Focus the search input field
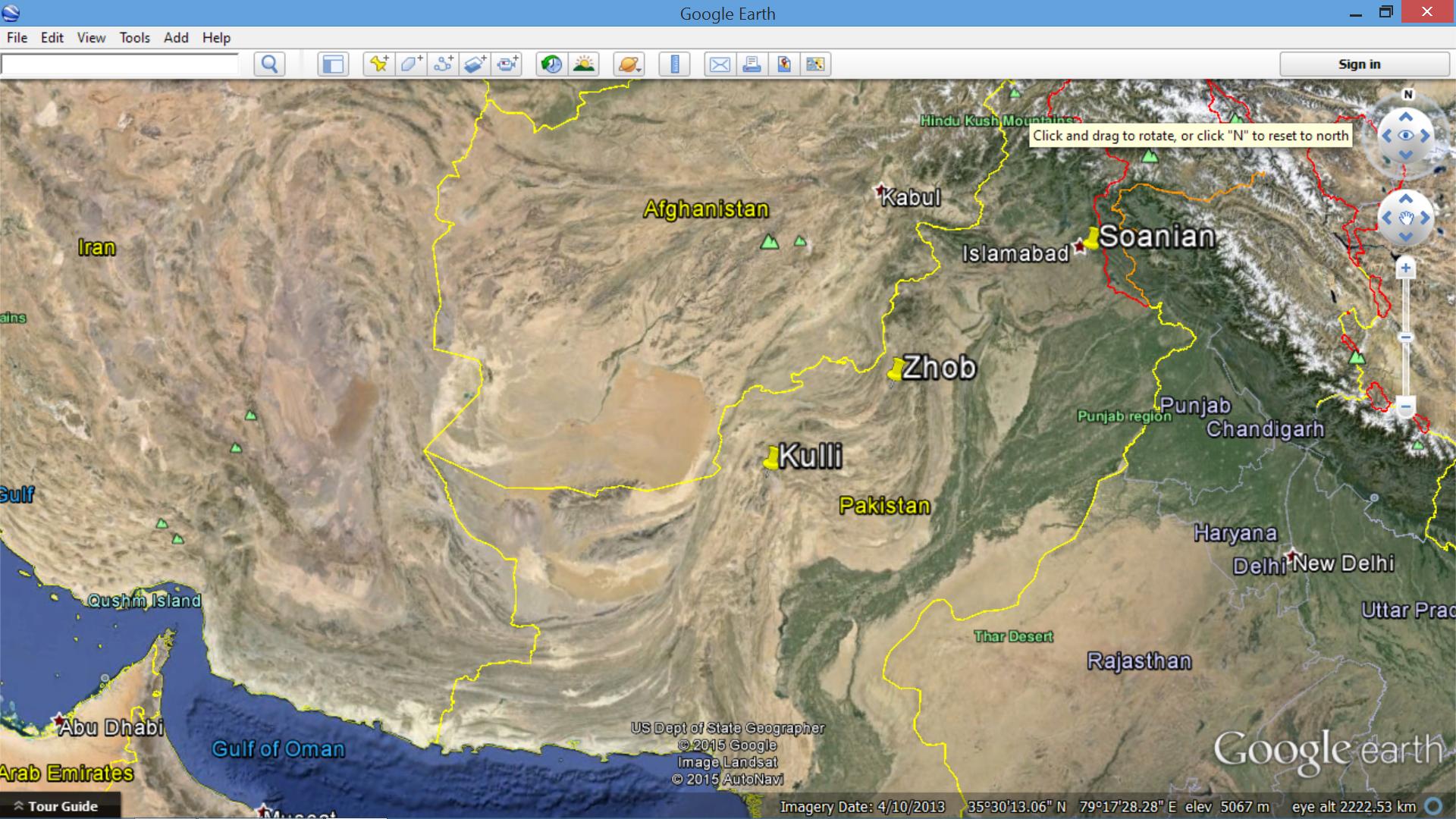1456x819 pixels. pos(120,64)
